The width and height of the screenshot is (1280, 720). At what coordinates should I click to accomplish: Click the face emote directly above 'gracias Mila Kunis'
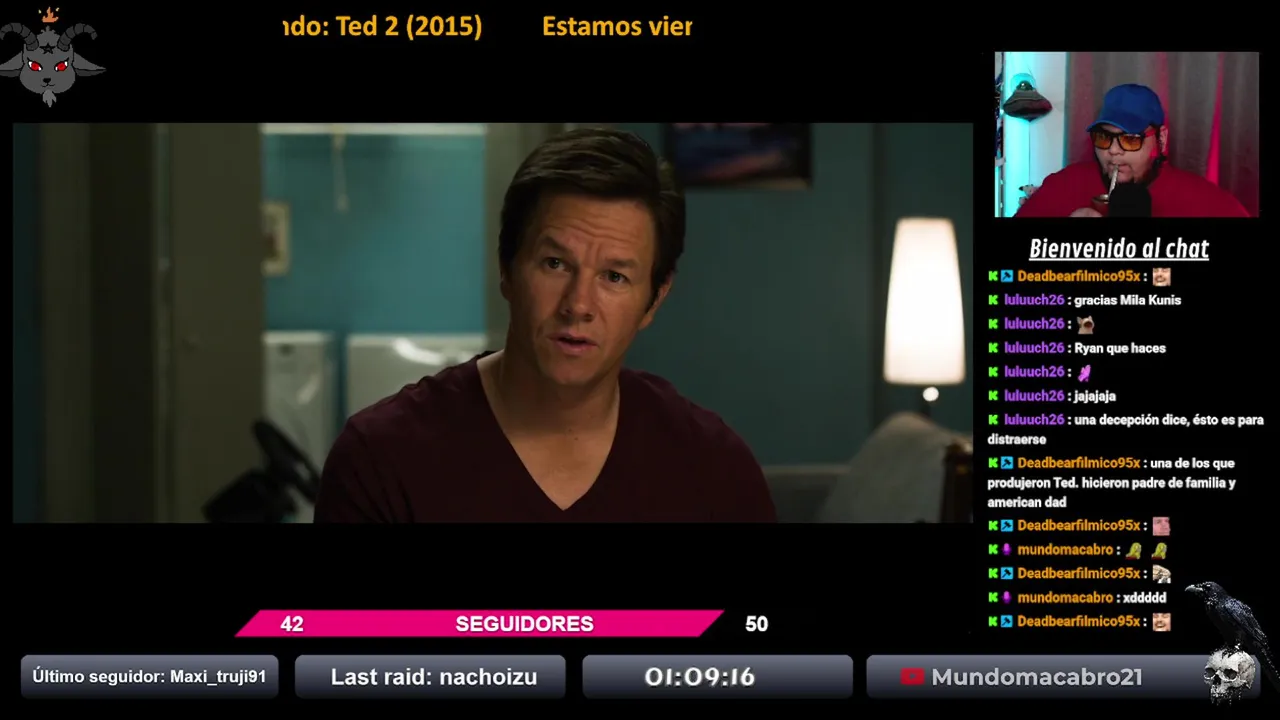pyautogui.click(x=1161, y=276)
